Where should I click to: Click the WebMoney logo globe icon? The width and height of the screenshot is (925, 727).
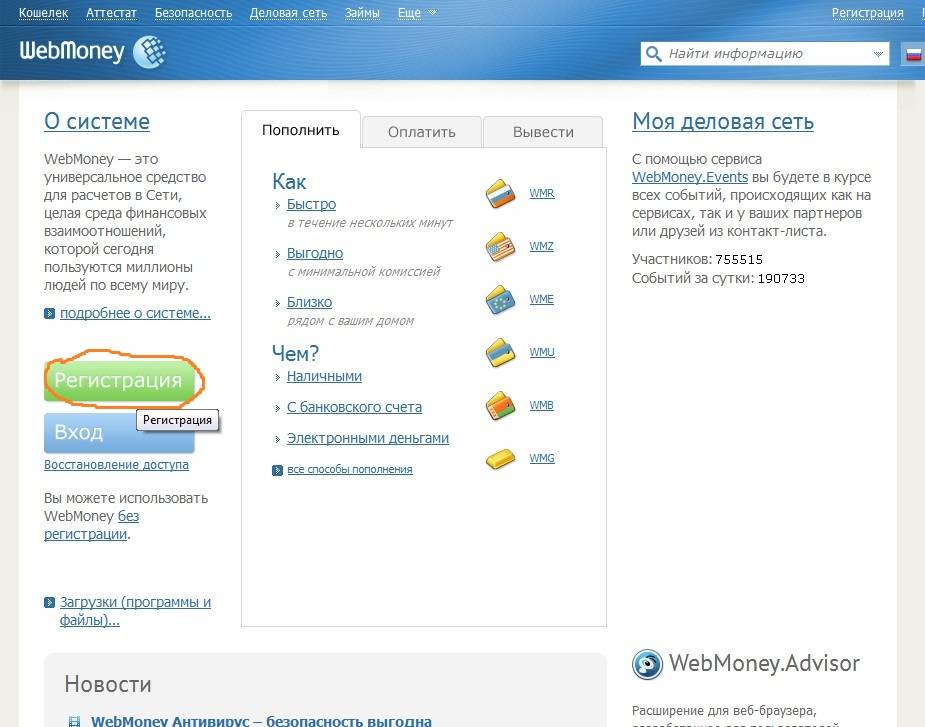[149, 52]
